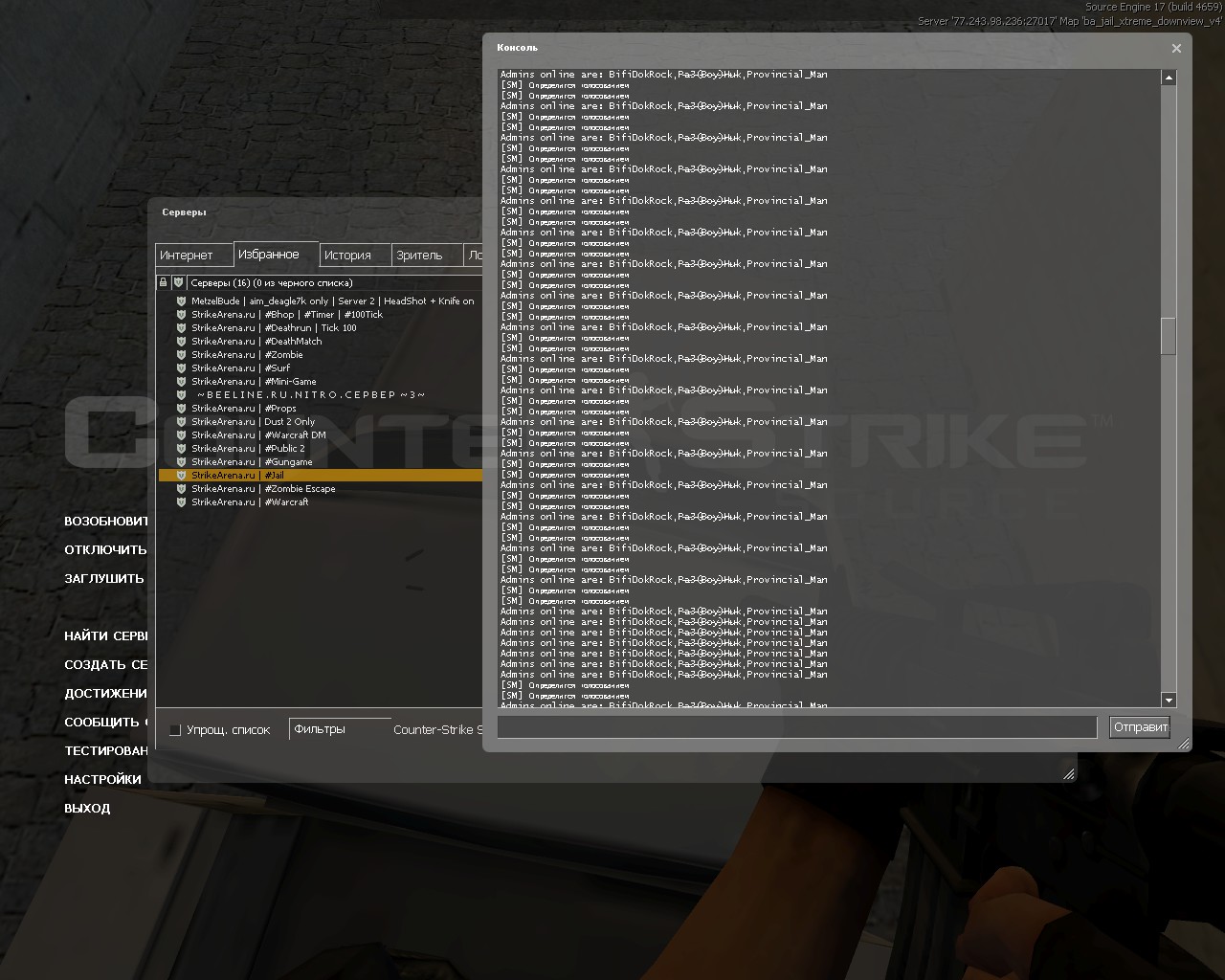Viewport: 1225px width, 980px height.
Task: Click shield icon of MetzelBude aim_deagle7k server
Action: [x=181, y=301]
